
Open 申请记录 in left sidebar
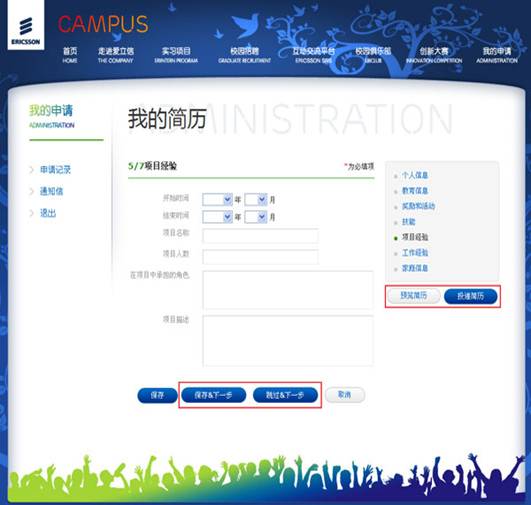pos(56,170)
